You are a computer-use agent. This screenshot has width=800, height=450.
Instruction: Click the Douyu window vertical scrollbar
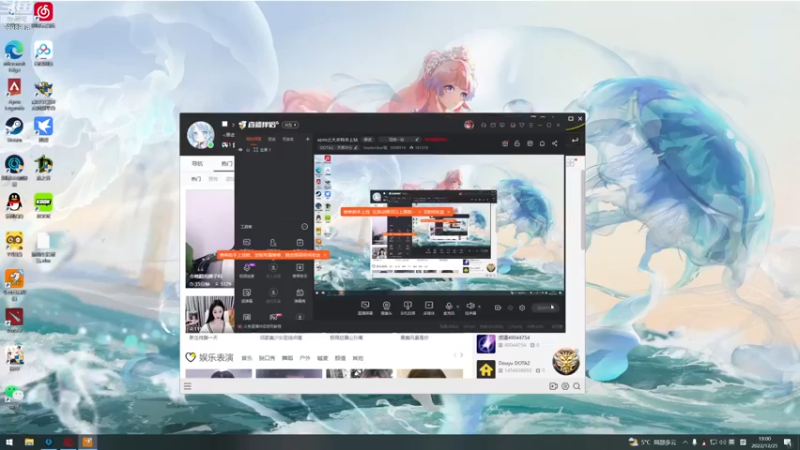(583, 209)
